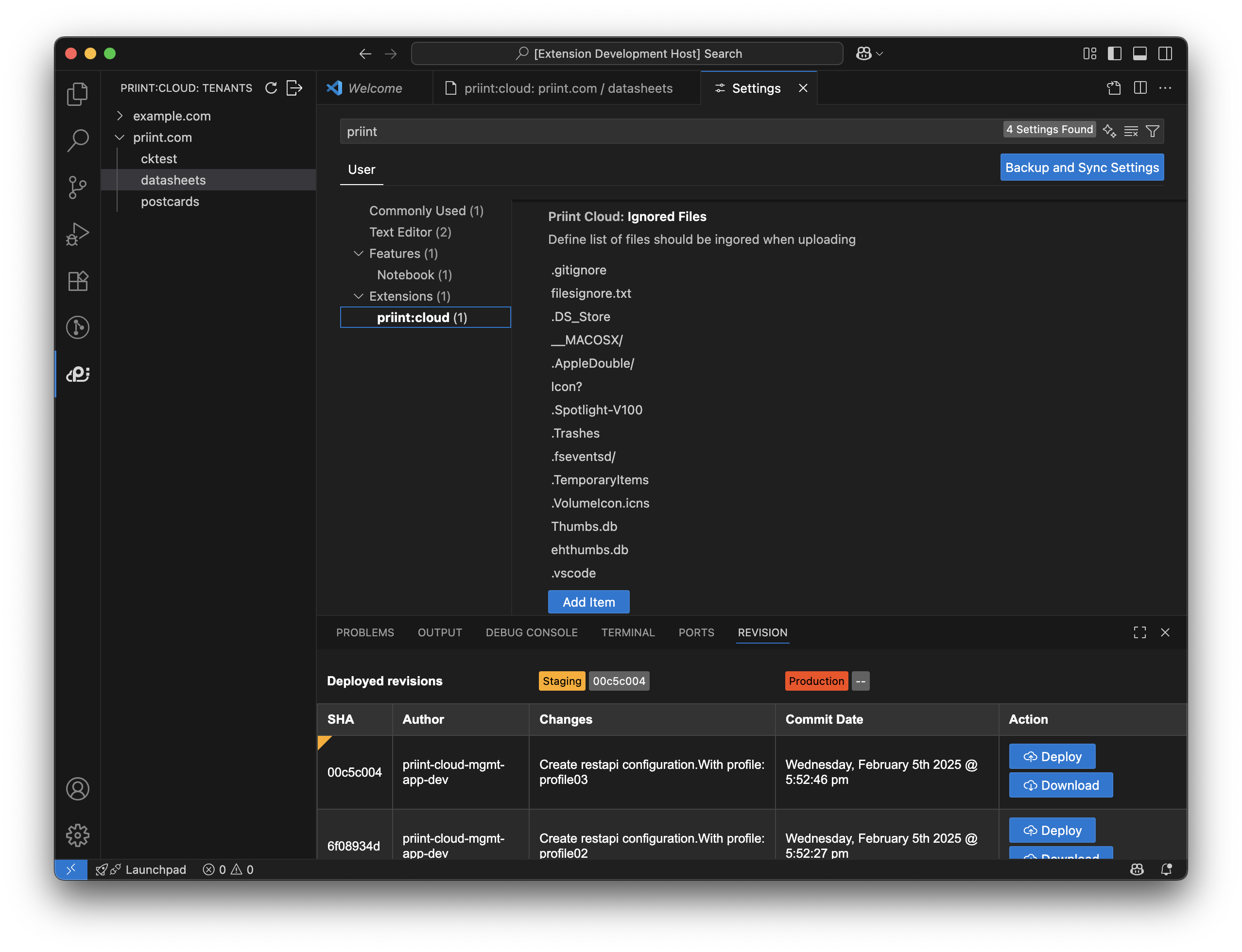Open the priint.com / datasheets editor tab
The height and width of the screenshot is (952, 1242).
coord(567,88)
